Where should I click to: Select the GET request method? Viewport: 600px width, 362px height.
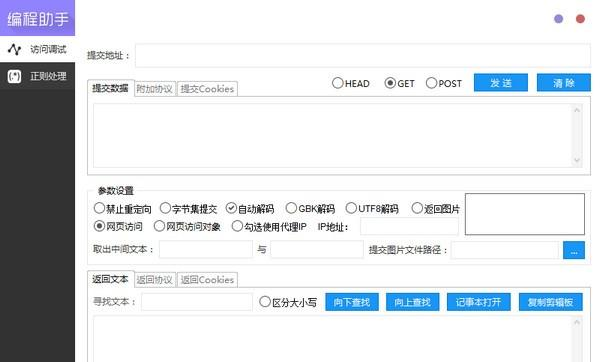(x=399, y=83)
